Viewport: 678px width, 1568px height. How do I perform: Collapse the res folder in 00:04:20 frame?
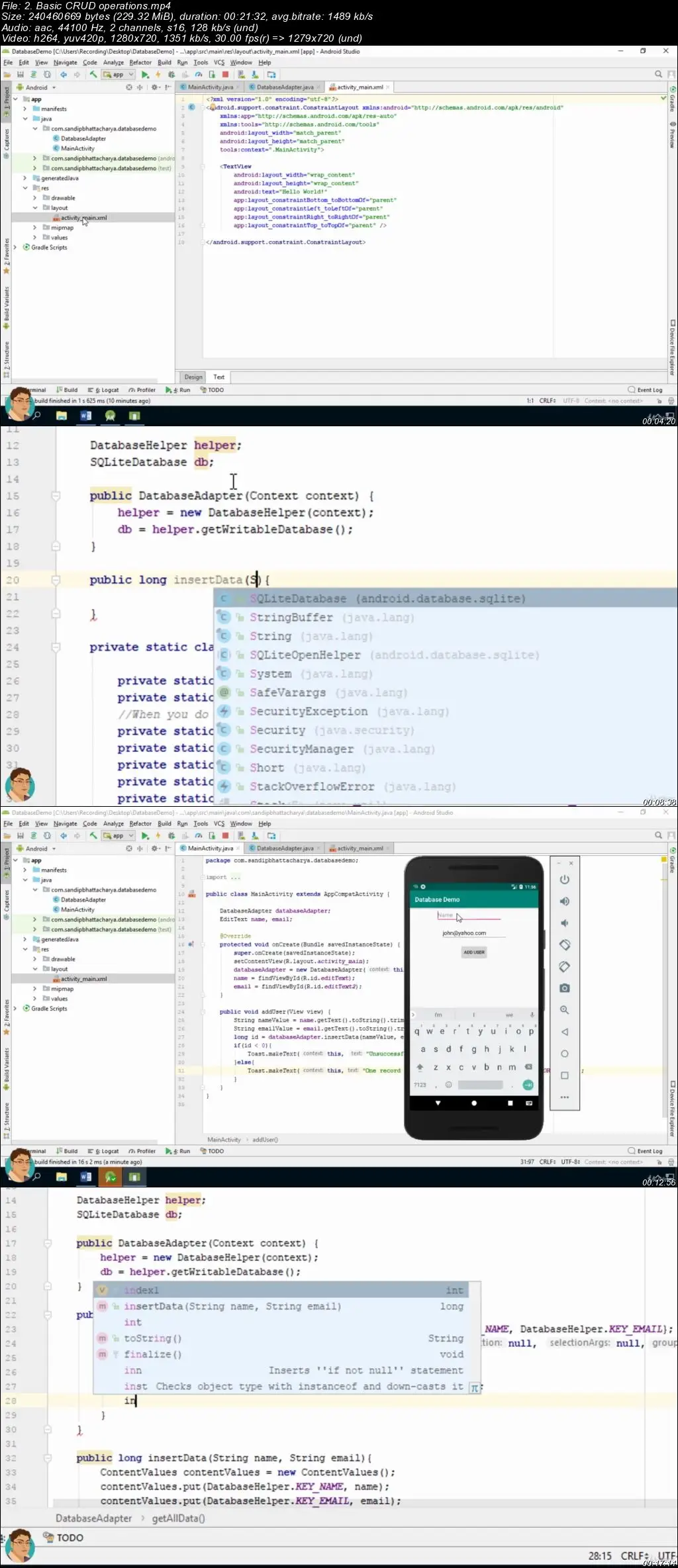click(25, 188)
